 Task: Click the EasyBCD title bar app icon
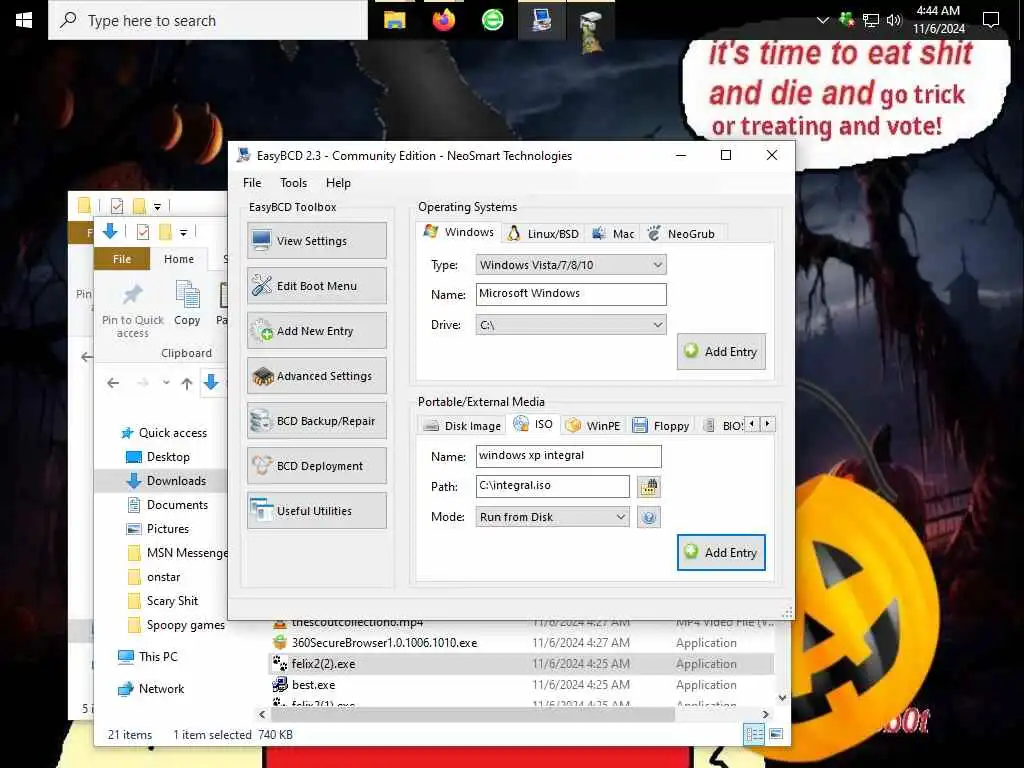tap(244, 155)
